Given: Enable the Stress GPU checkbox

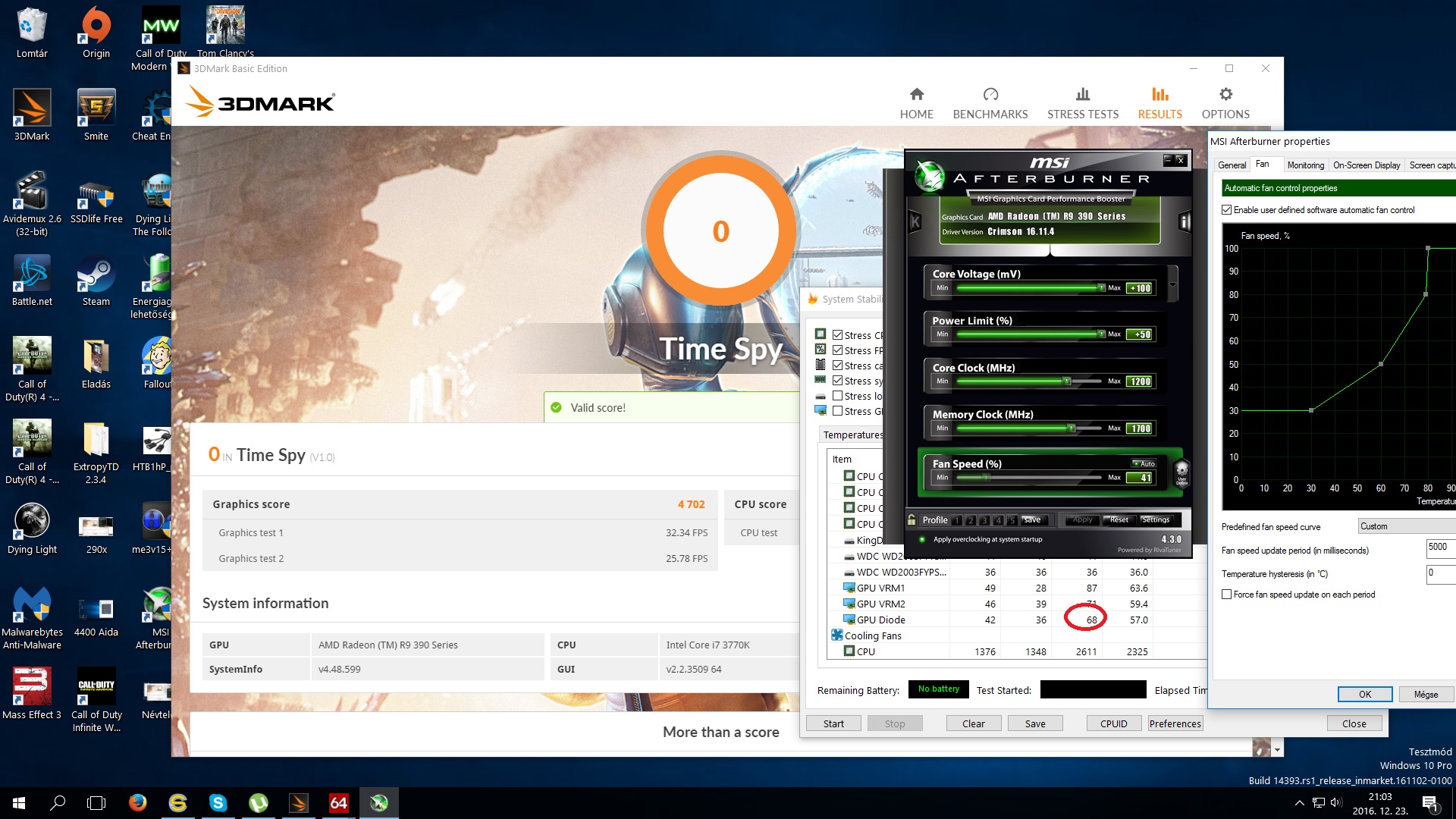Looking at the screenshot, I should point(837,411).
